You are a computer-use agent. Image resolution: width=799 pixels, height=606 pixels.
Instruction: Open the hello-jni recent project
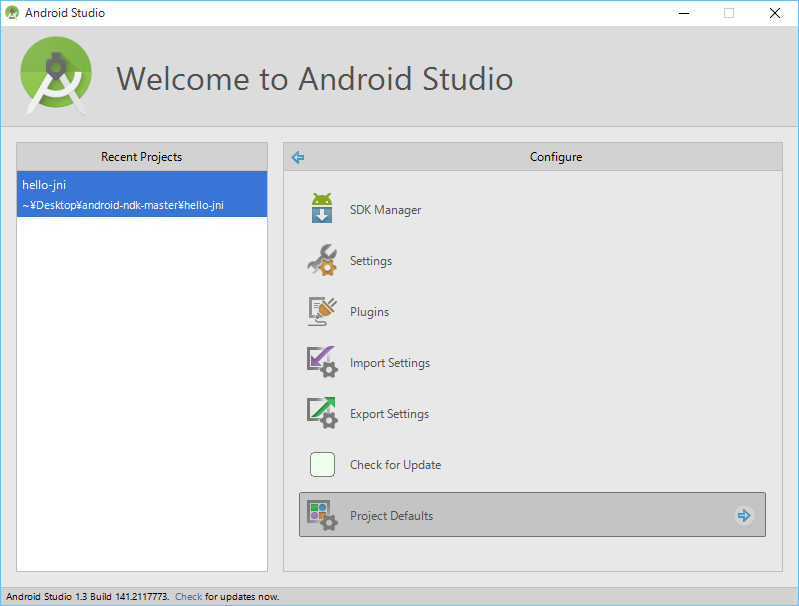[142, 194]
